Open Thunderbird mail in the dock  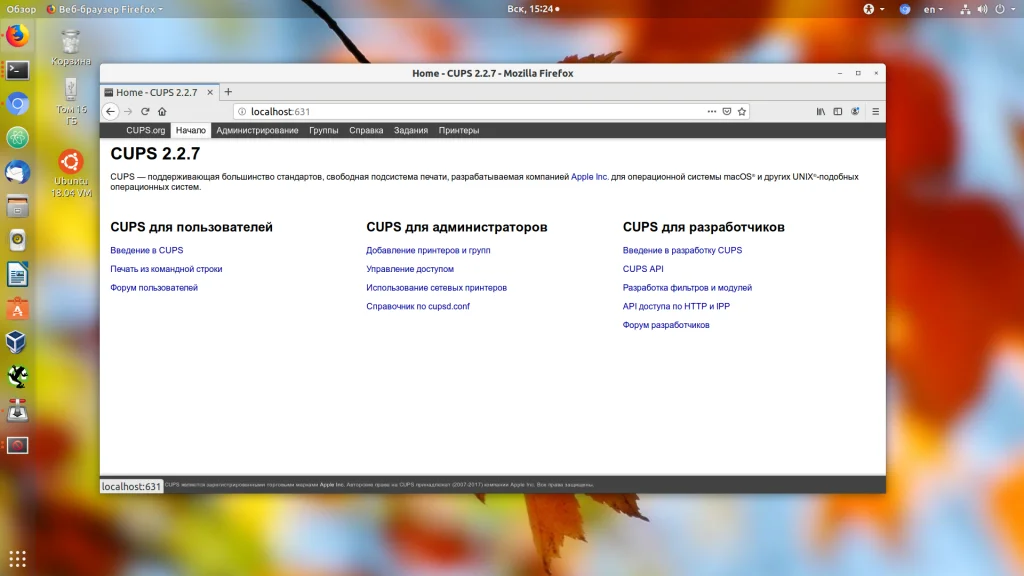[x=18, y=172]
